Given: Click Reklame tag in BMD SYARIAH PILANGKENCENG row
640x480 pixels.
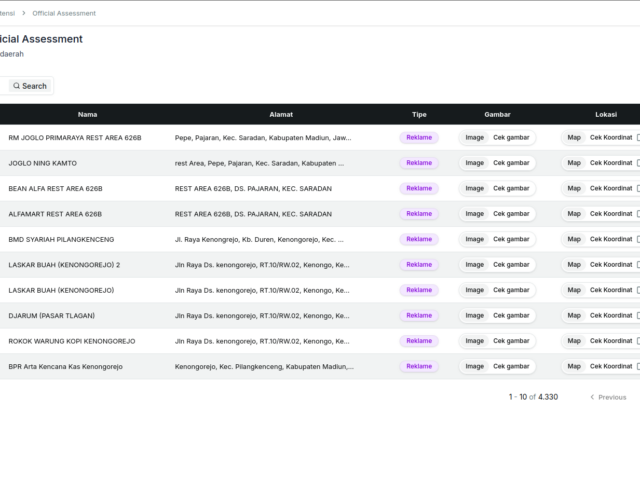Looking at the screenshot, I should tap(419, 239).
